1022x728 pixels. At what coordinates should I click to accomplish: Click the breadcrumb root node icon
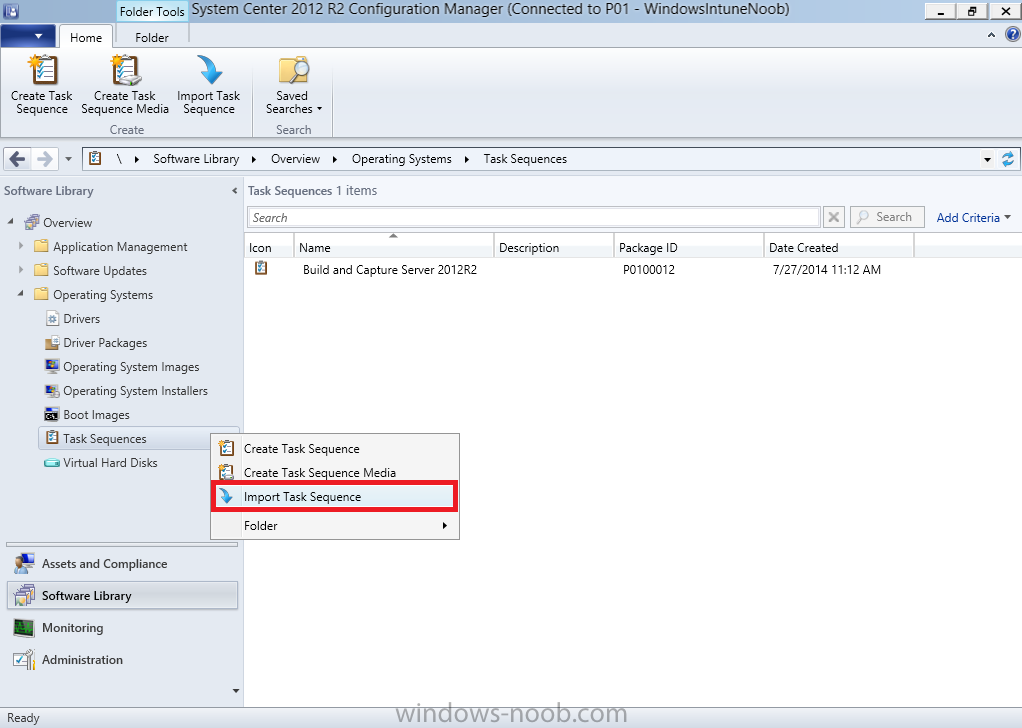(x=95, y=158)
